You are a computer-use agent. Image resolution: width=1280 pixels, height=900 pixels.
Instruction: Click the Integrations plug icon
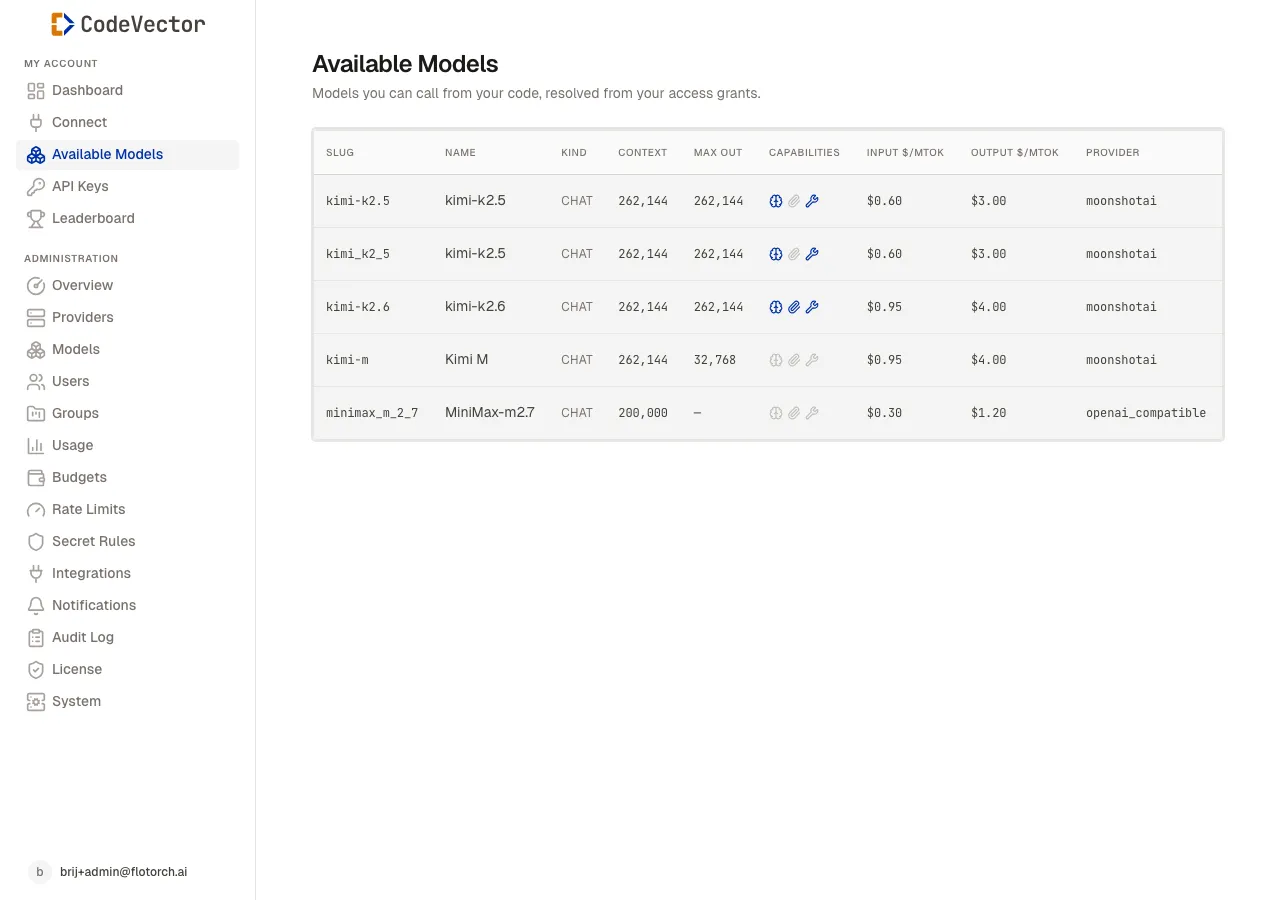[x=36, y=574]
